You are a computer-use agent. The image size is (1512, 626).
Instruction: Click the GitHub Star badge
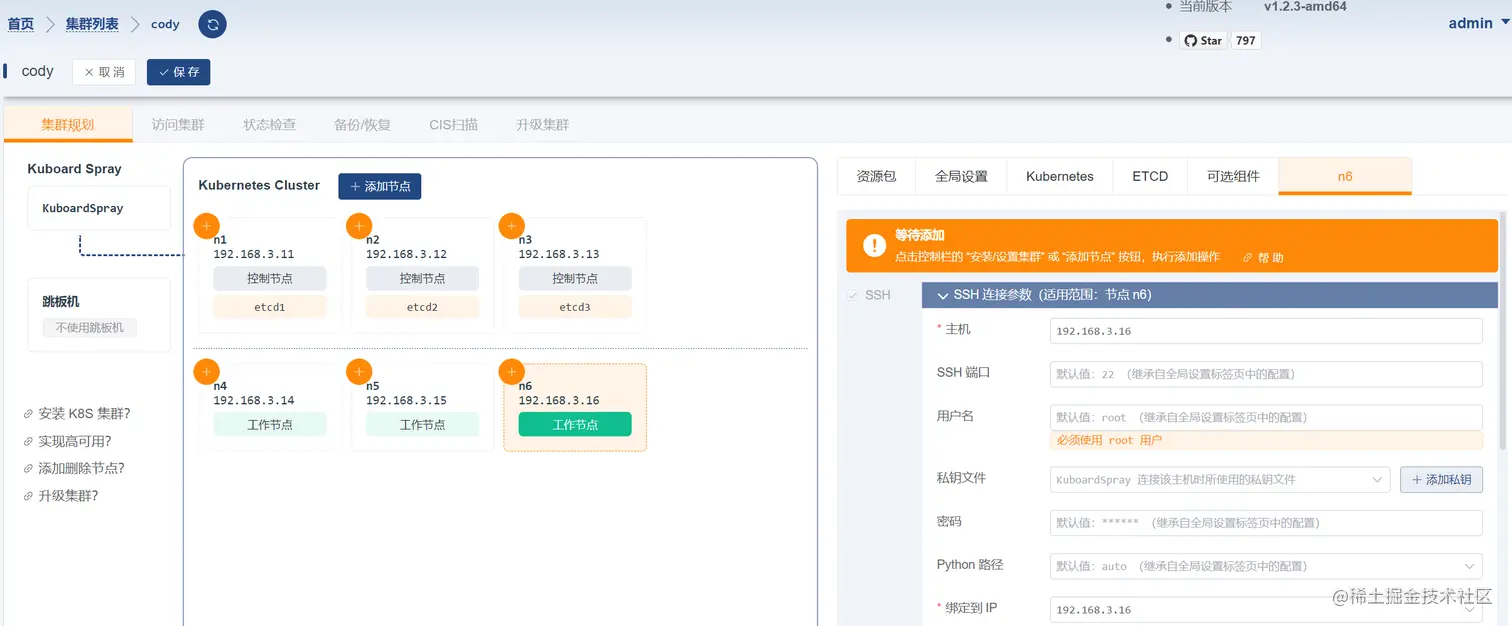(x=1203, y=40)
